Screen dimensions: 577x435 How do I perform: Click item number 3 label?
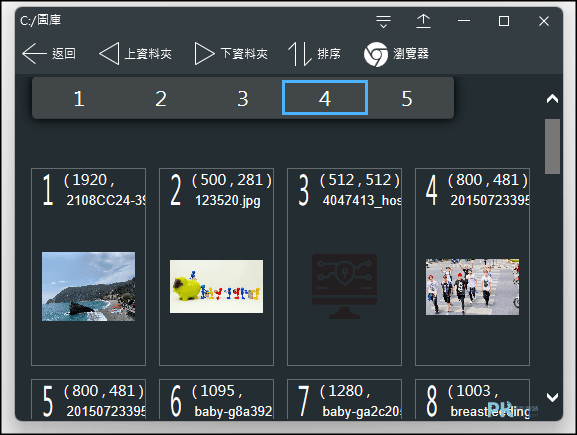304,190
